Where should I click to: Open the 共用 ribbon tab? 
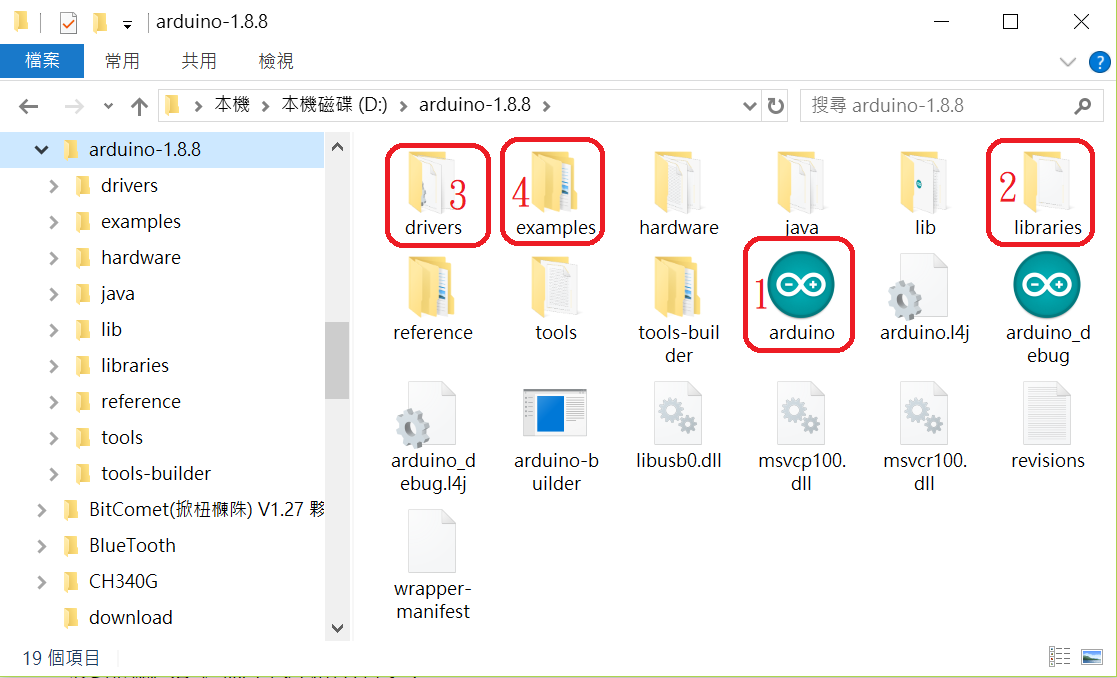pos(199,61)
